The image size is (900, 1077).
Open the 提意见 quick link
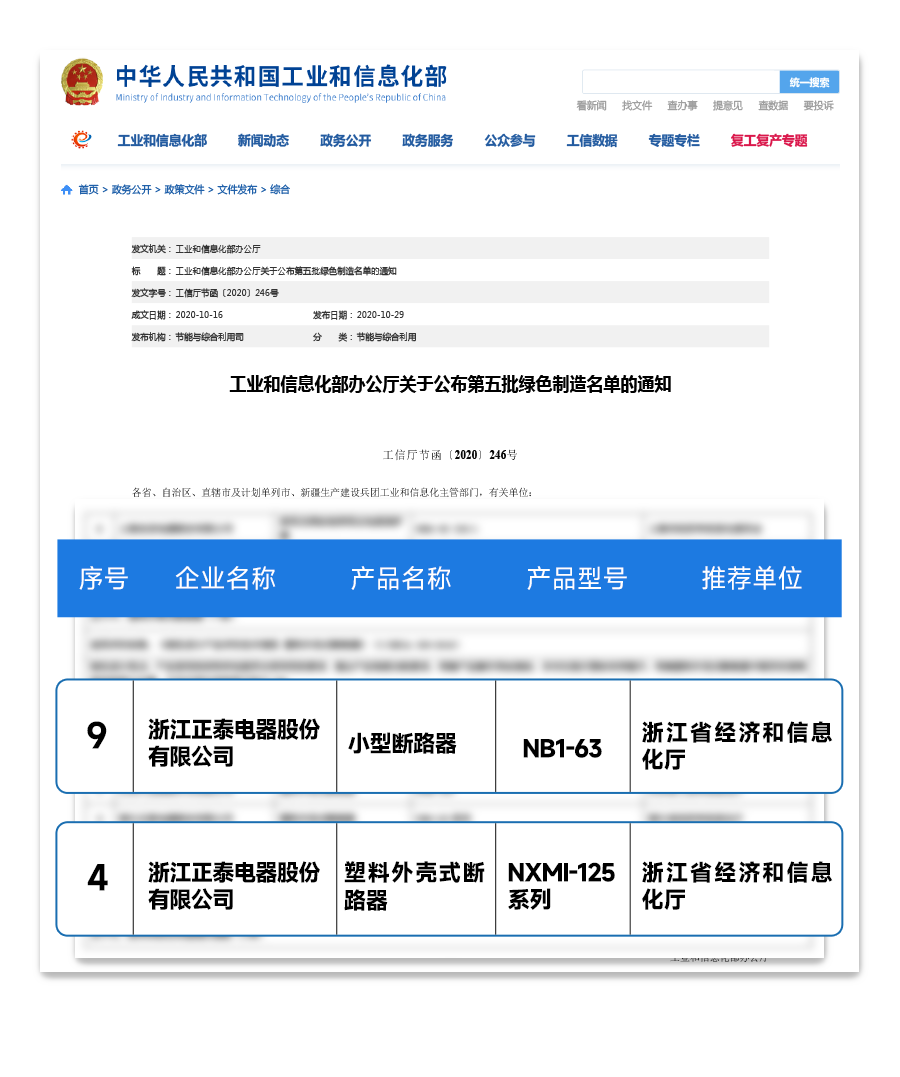click(x=728, y=105)
